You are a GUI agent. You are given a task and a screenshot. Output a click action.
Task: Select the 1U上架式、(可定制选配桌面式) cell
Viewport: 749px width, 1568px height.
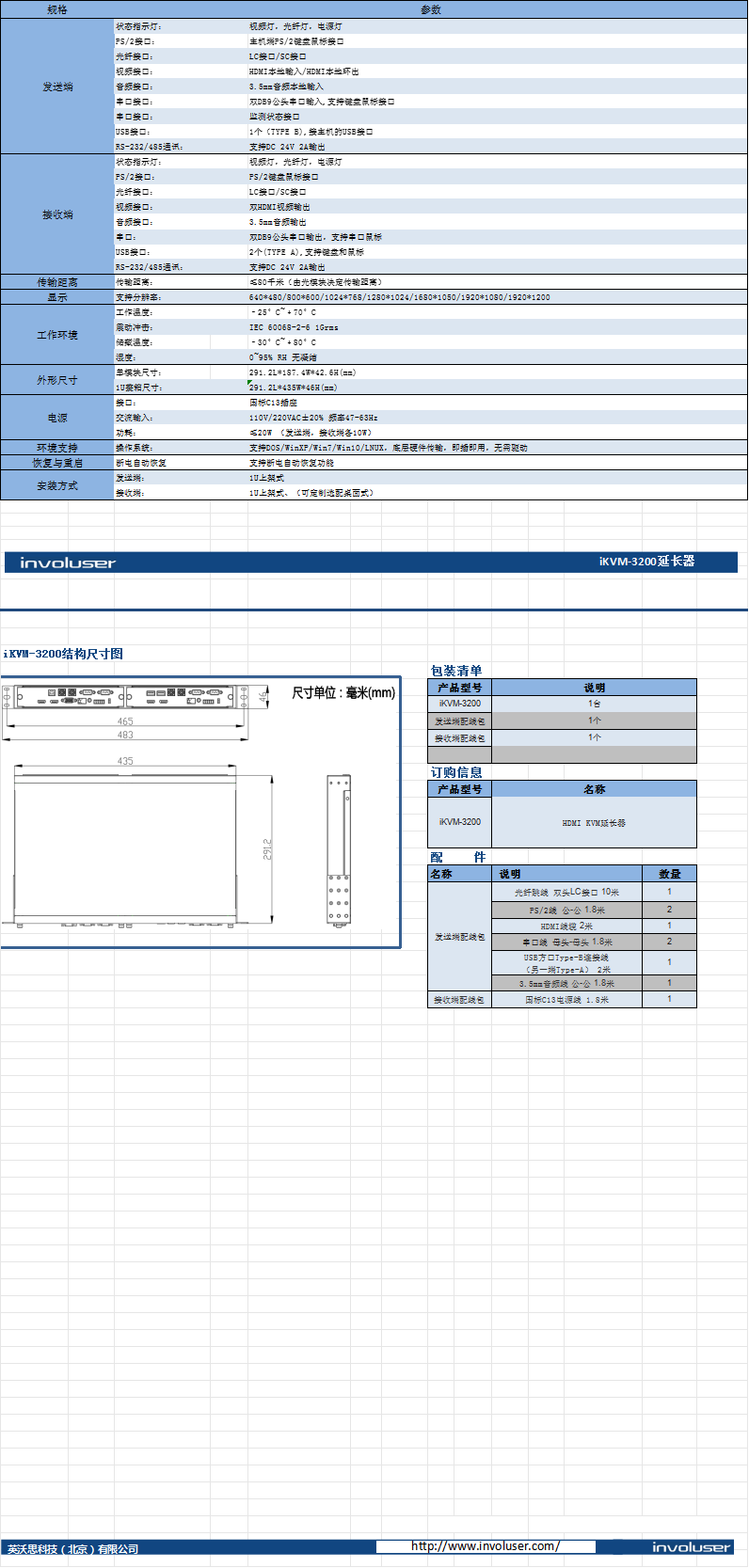click(498, 493)
